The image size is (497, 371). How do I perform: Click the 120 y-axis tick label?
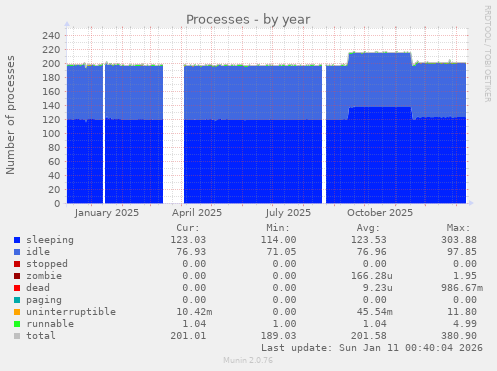[x=51, y=120]
